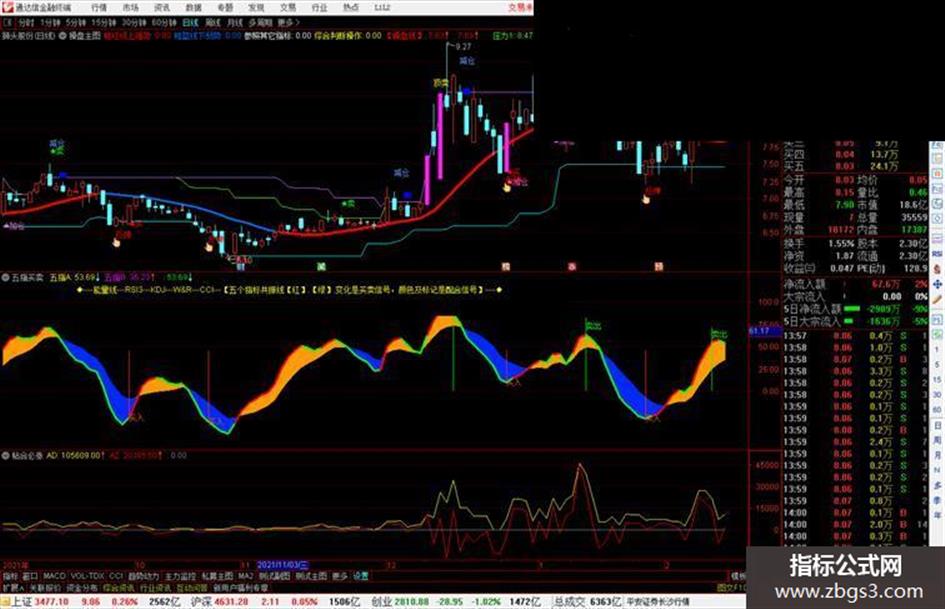Viewport: 945px width, 609px height.
Task: Open 新用户福利专享 link
Action: [x=241, y=587]
